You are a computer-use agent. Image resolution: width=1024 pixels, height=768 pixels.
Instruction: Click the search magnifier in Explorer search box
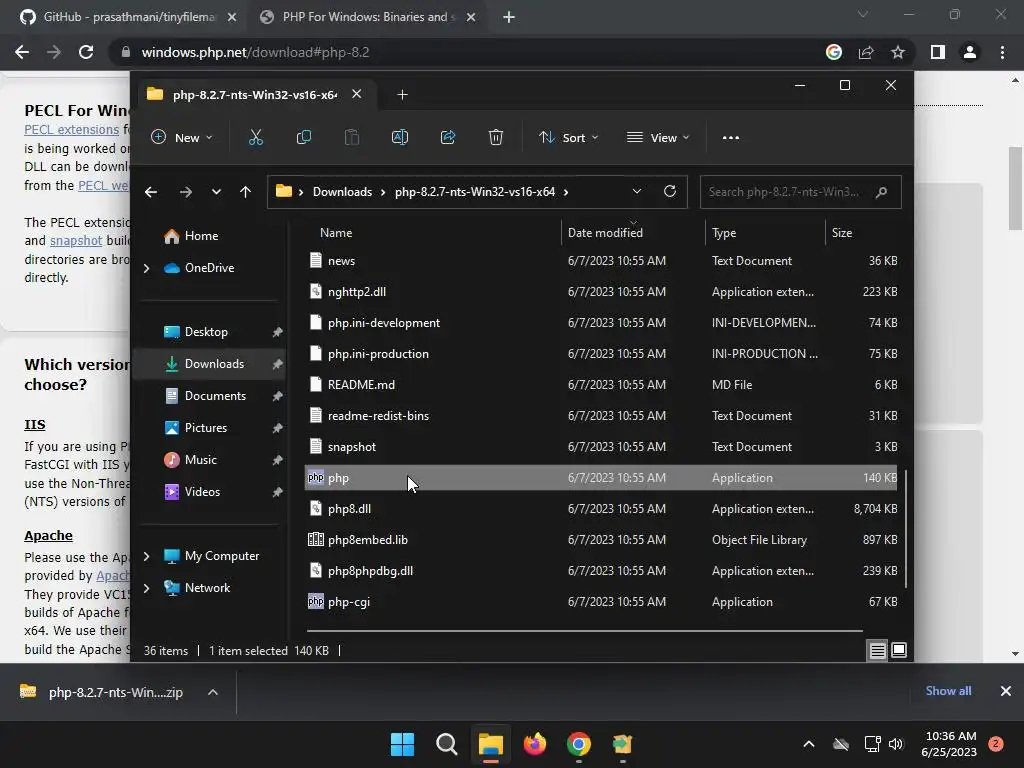pyautogui.click(x=881, y=192)
